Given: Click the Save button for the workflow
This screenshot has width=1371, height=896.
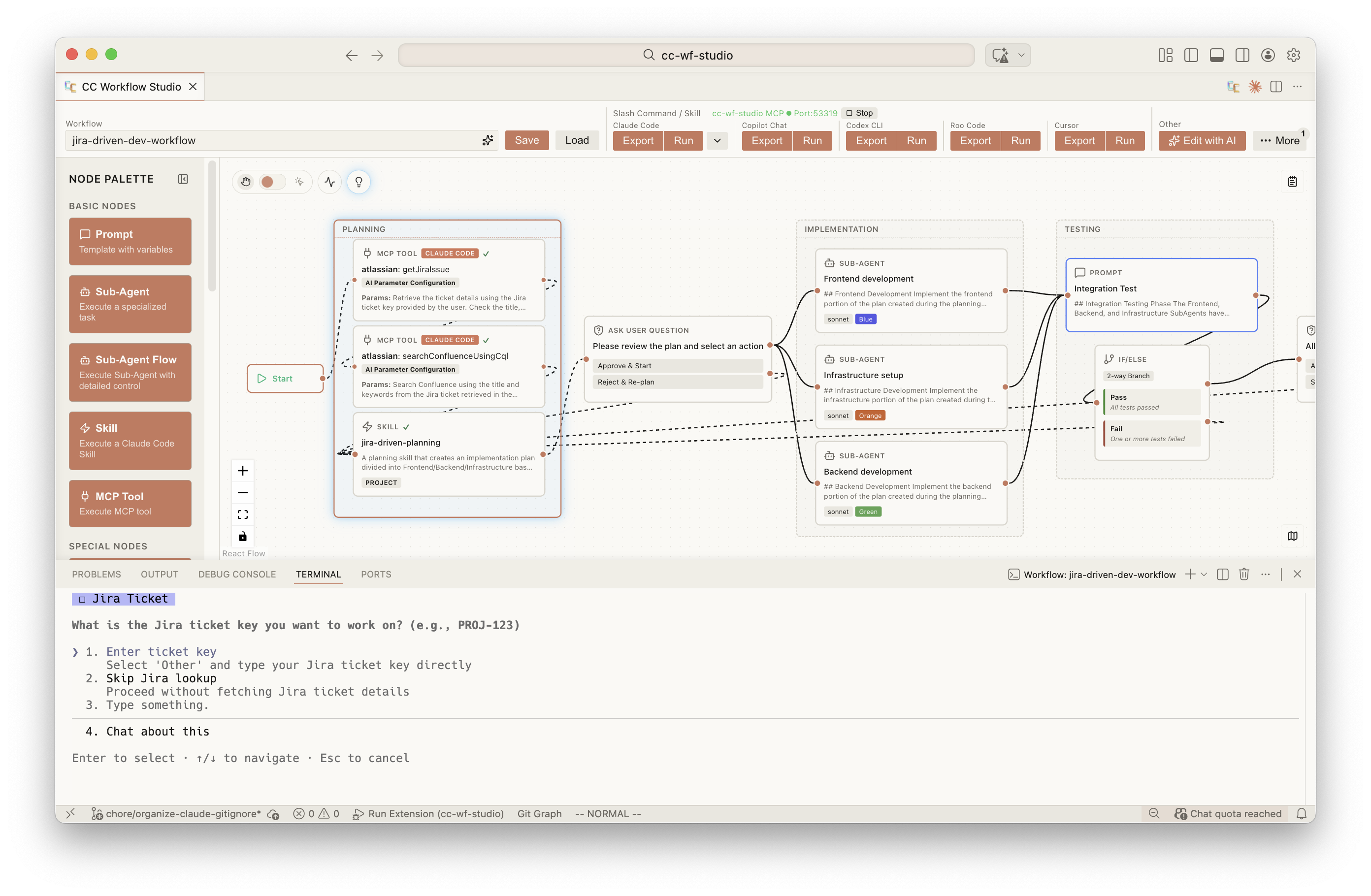Looking at the screenshot, I should coord(526,140).
